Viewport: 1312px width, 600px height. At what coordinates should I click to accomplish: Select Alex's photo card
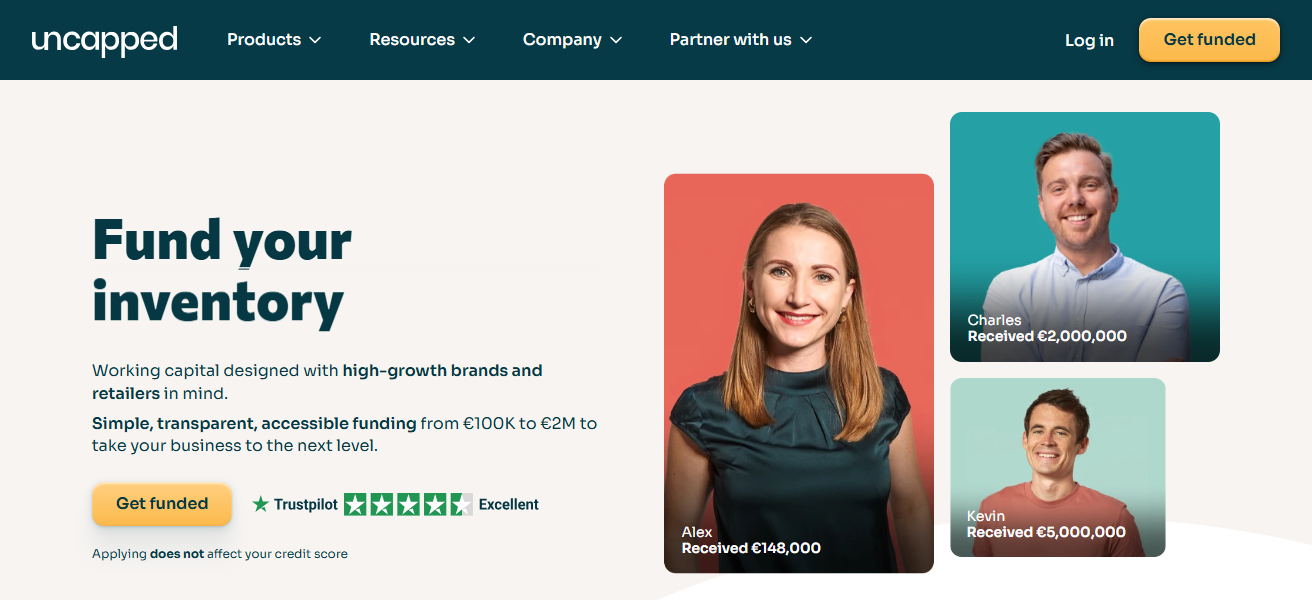[x=798, y=373]
